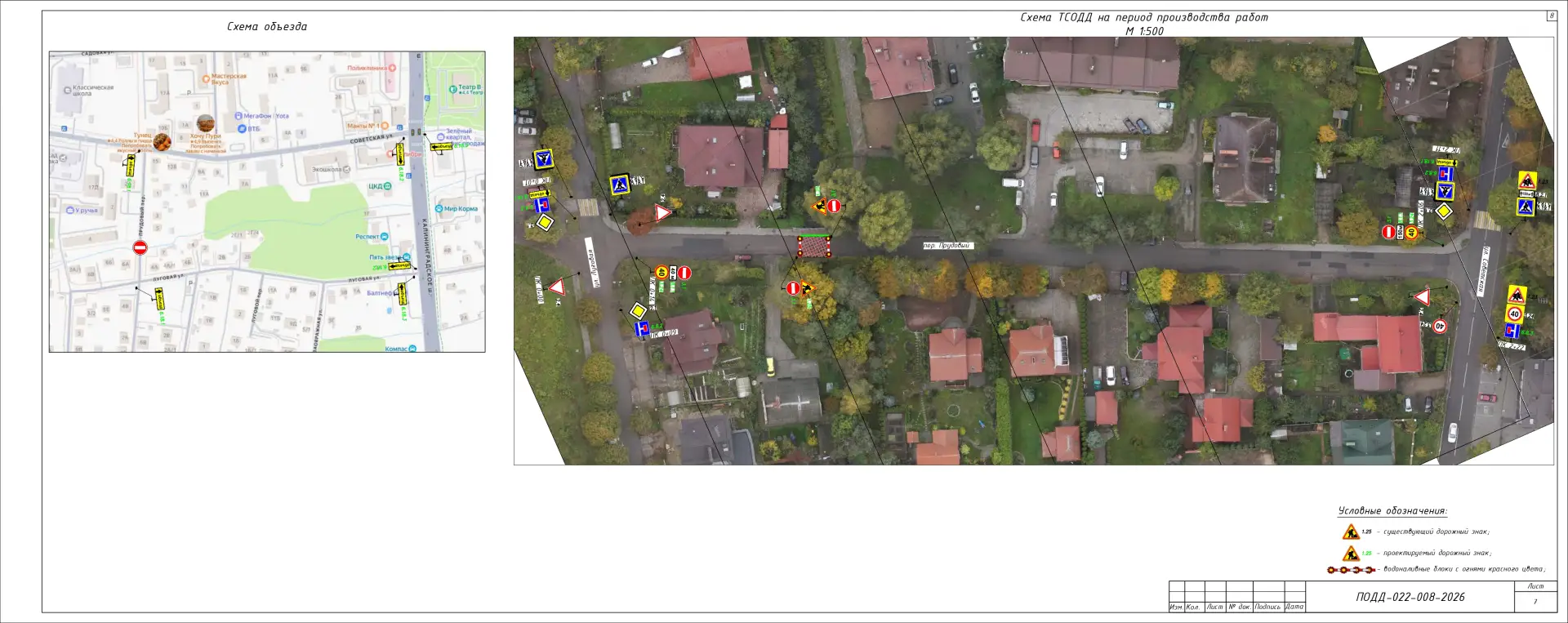
Task: Click the street label пер. Прудовый
Action: click(947, 246)
